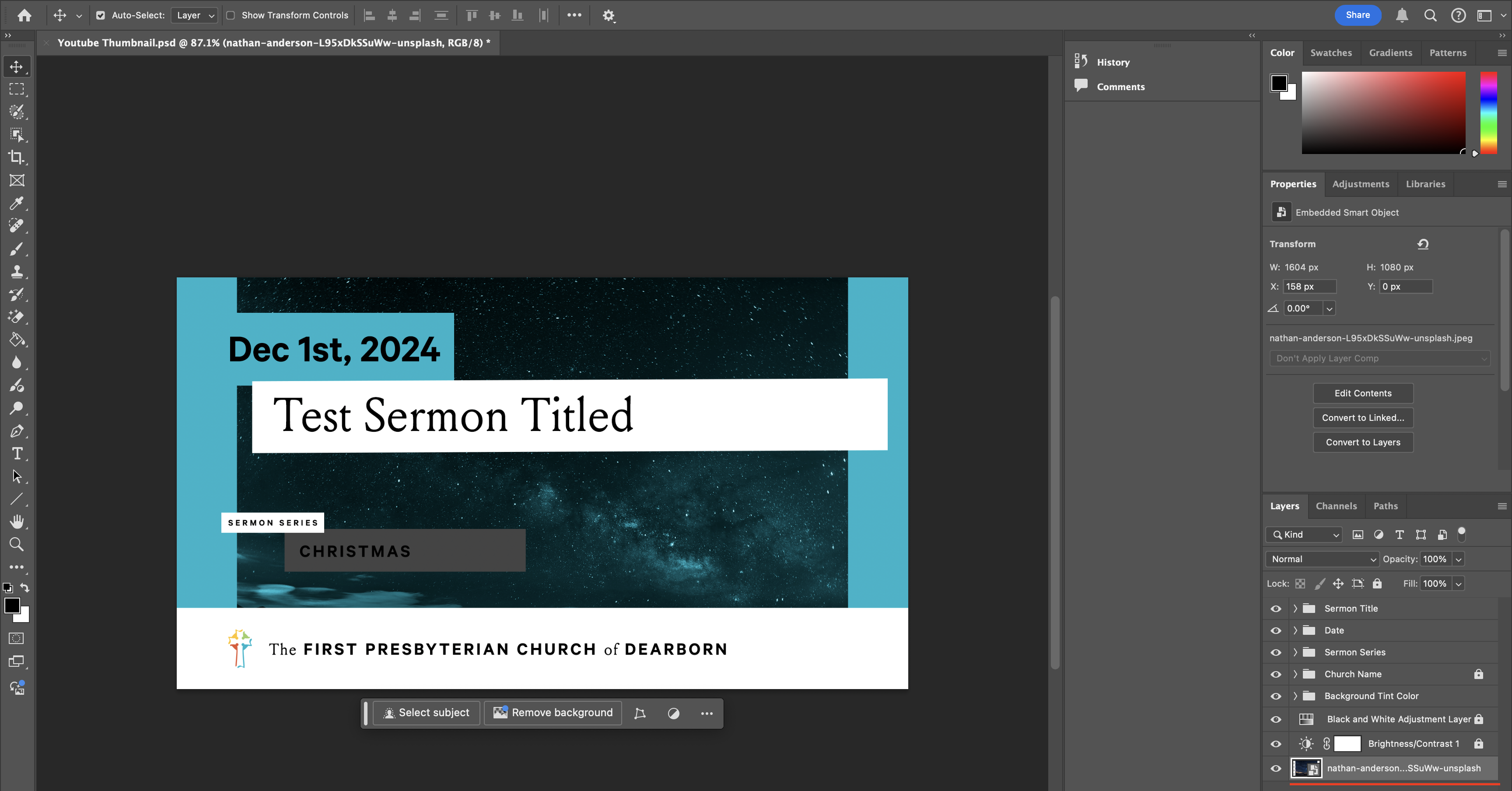Select the Rectangular Marquee tool
1512x791 pixels.
[17, 89]
